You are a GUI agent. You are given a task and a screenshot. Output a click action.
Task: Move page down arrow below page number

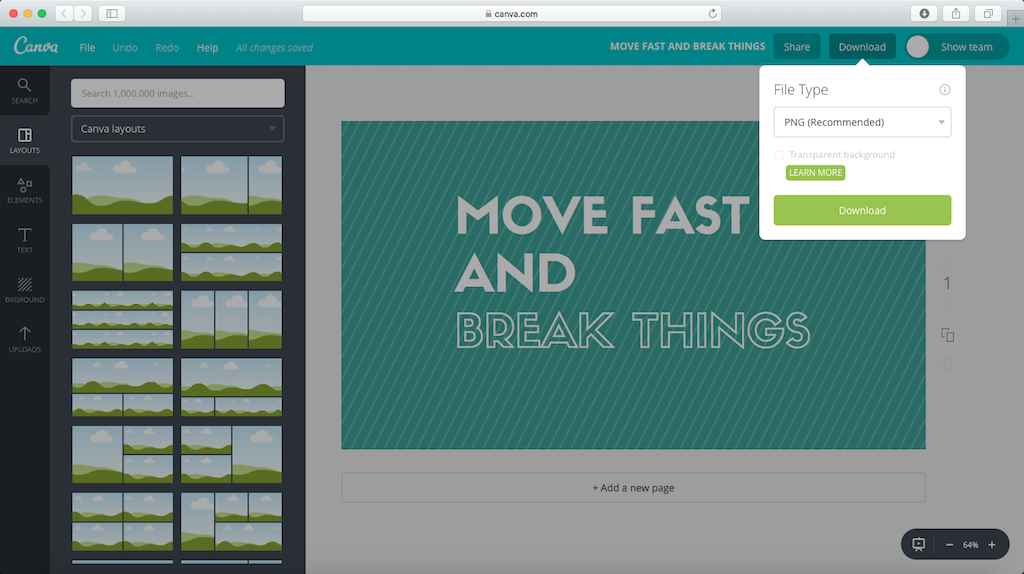[x=947, y=306]
